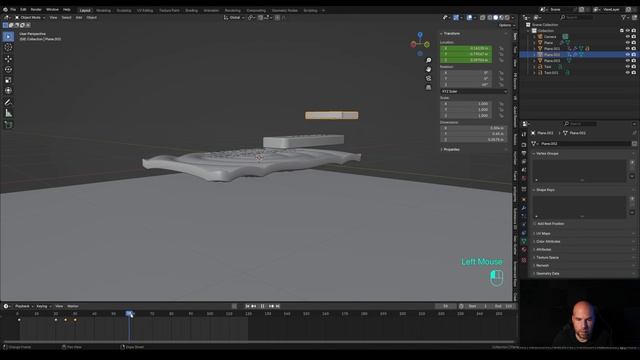Click the pan view hand icon
The width and height of the screenshot is (640, 360).
click(x=429, y=69)
